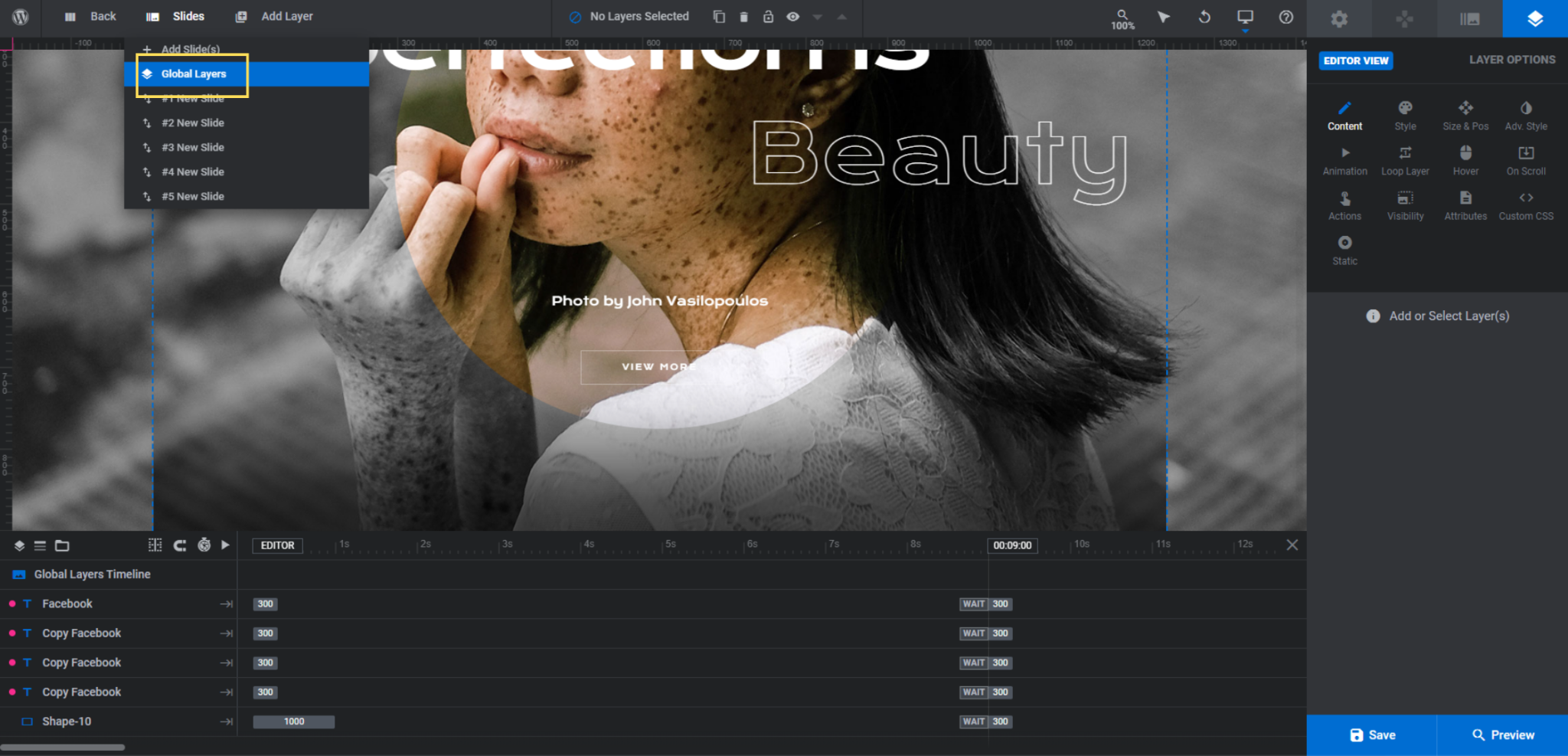This screenshot has height=756, width=1568.
Task: Close the timeline panel
Action: (x=1292, y=545)
